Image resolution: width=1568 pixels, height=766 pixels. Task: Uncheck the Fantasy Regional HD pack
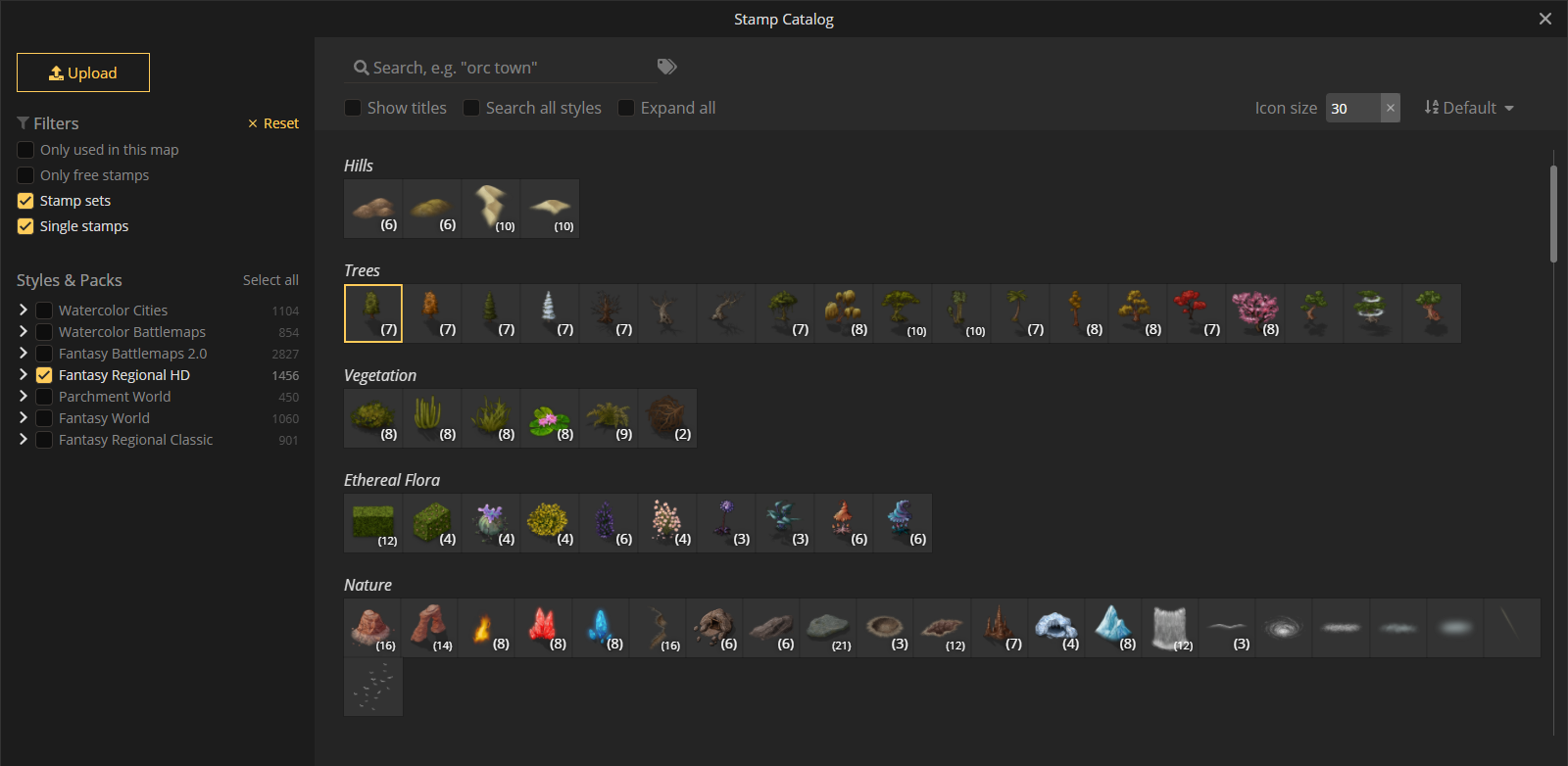(44, 375)
